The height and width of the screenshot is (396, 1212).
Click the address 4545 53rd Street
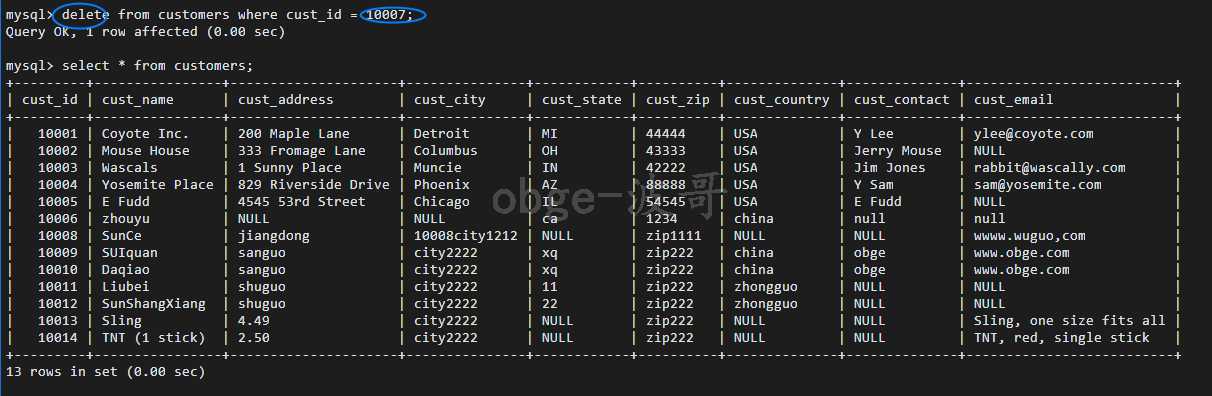click(x=302, y=202)
